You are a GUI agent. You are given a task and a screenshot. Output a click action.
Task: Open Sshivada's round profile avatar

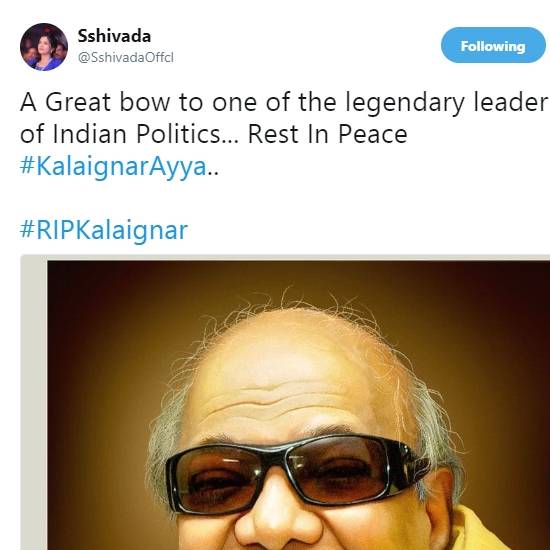[44, 47]
